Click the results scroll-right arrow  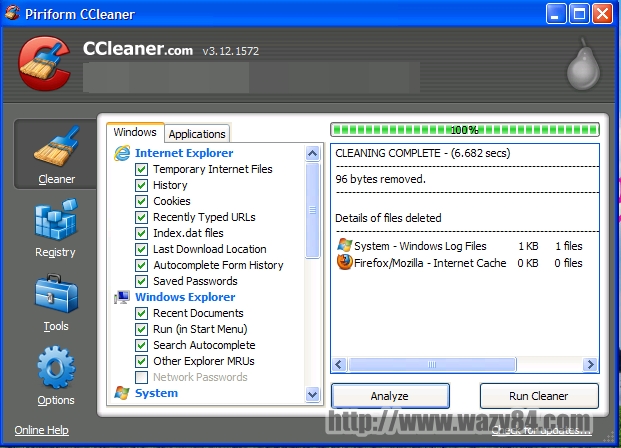591,364
